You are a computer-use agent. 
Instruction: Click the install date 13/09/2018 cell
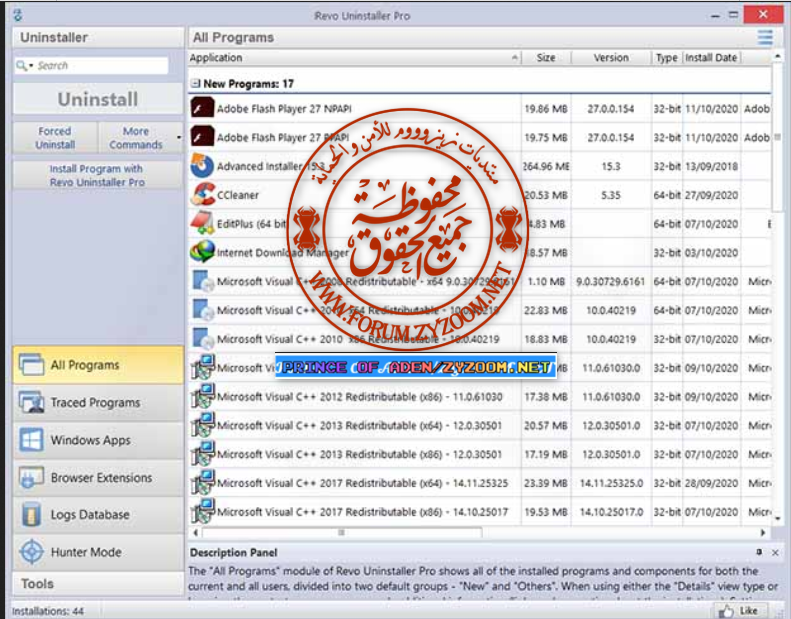tap(711, 166)
